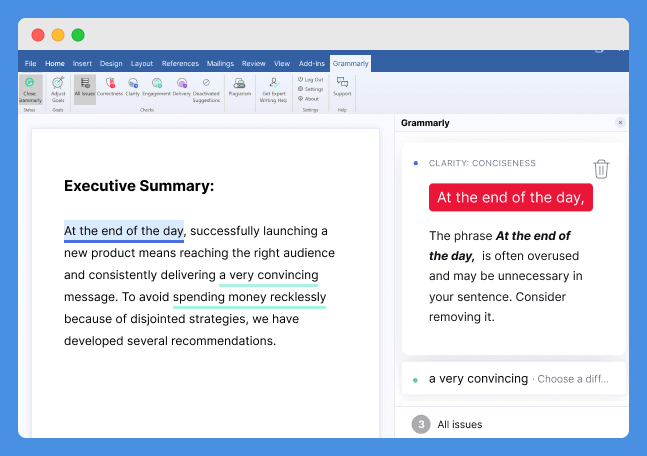The width and height of the screenshot is (647, 456).
Task: Click Get Expert Writing Help
Action: tap(274, 90)
